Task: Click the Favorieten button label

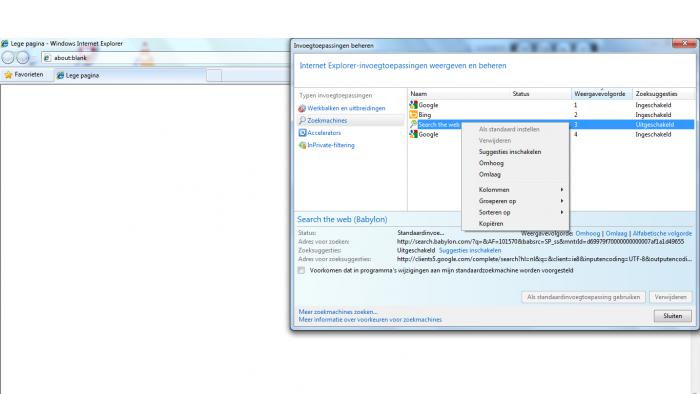Action: (29, 75)
